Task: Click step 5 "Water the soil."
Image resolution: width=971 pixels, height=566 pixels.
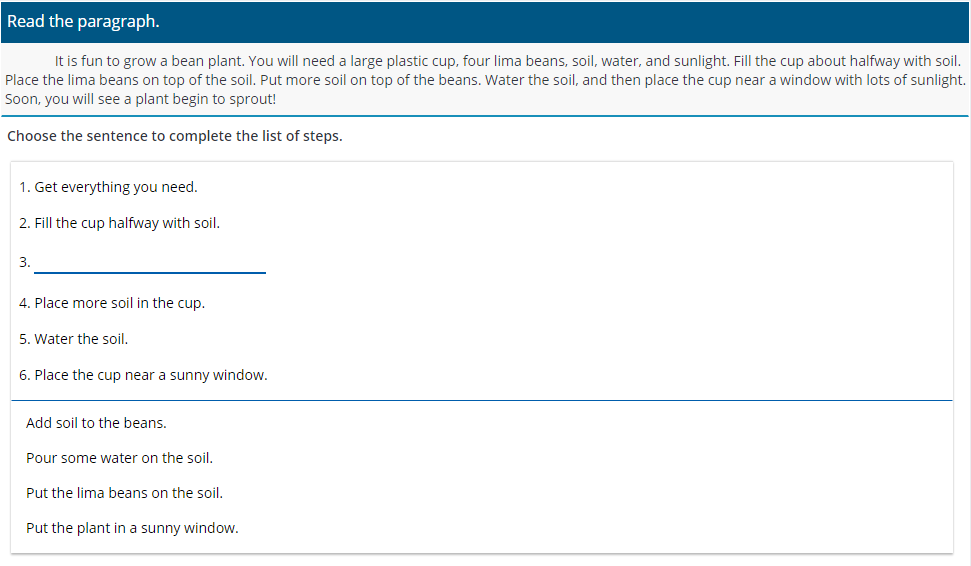Action: [x=73, y=339]
